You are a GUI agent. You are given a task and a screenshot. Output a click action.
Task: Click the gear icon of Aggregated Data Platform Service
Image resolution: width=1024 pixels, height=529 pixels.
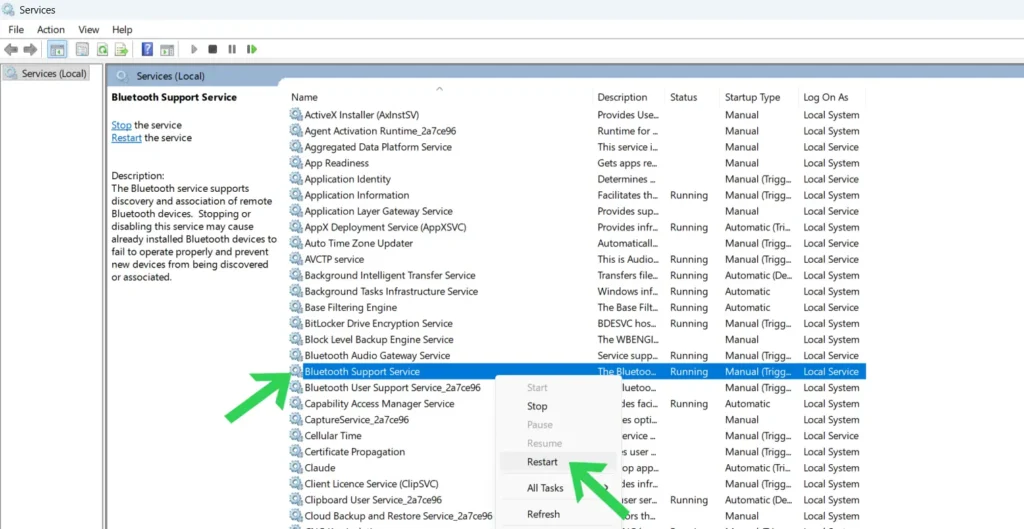[x=296, y=147]
